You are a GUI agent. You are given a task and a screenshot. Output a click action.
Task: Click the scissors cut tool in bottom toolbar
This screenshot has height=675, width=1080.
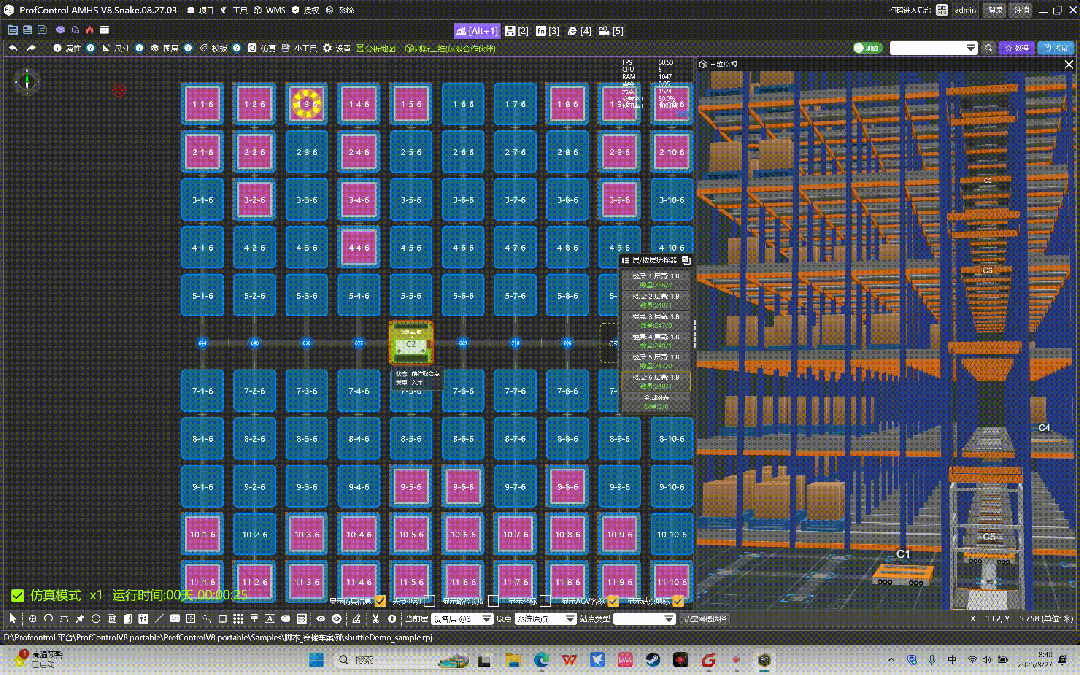click(375, 619)
